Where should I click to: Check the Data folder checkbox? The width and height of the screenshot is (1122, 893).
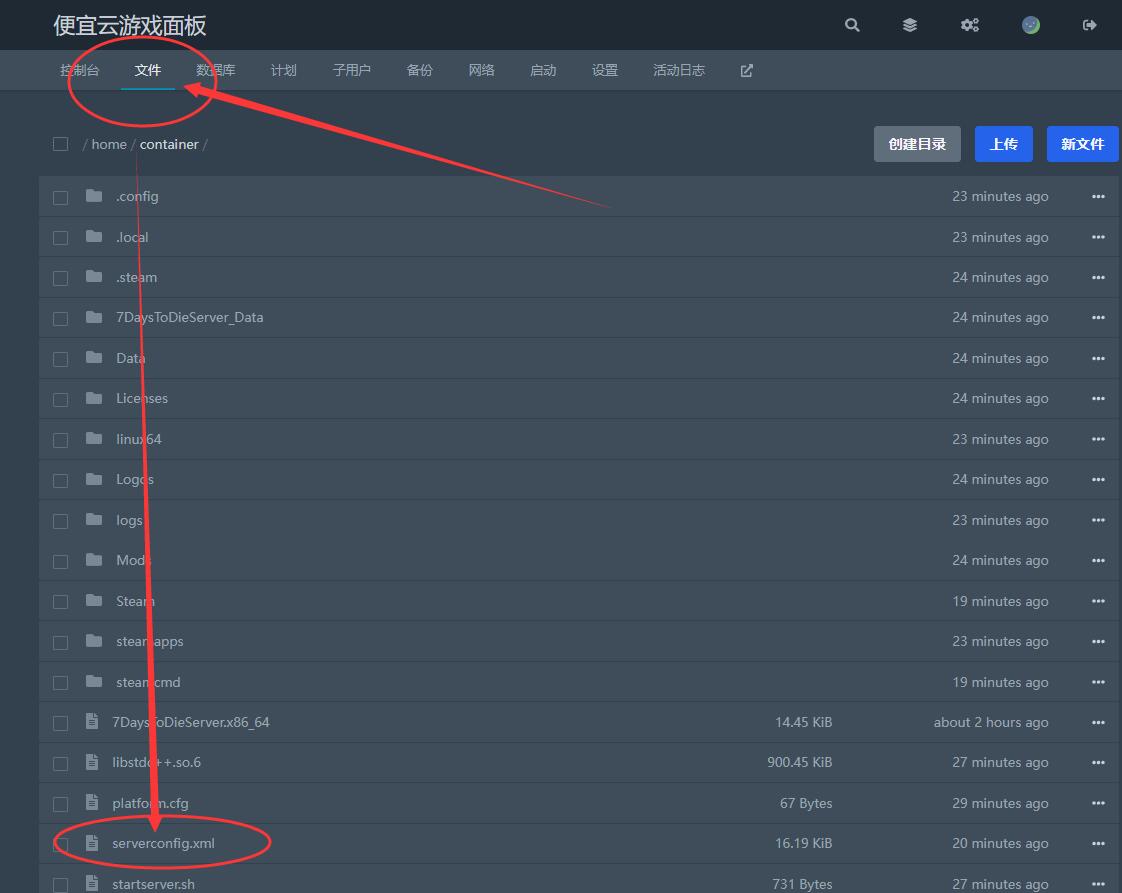coord(61,358)
